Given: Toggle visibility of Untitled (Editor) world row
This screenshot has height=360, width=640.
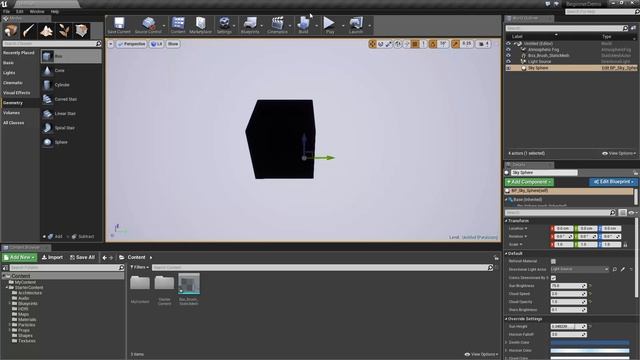Looking at the screenshot, I should (x=508, y=43).
